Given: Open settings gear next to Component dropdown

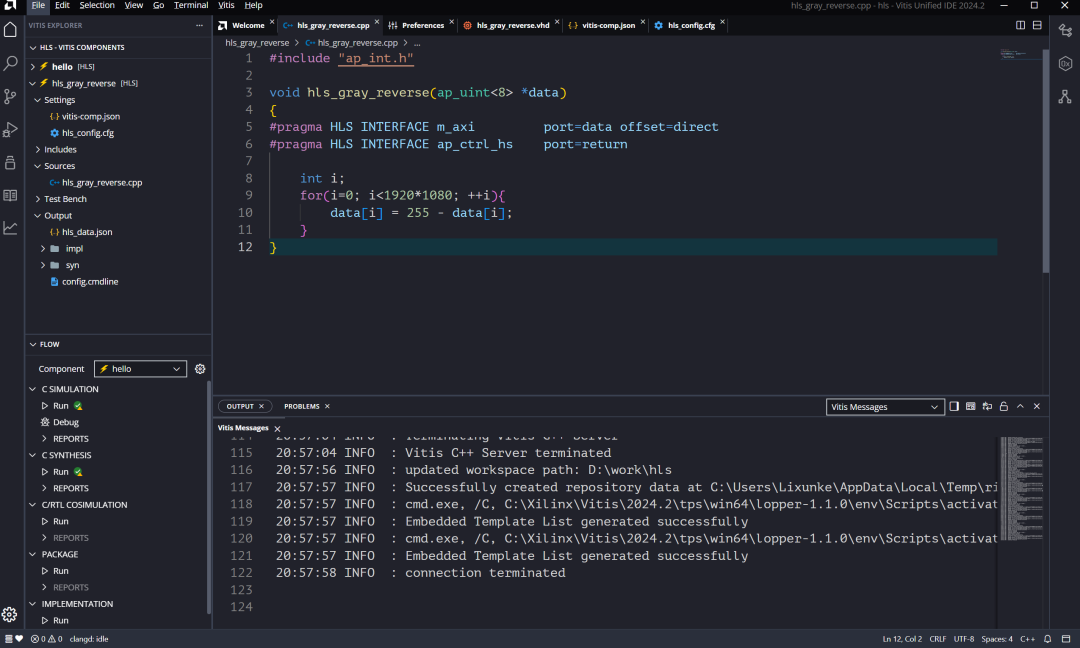Looking at the screenshot, I should point(200,369).
